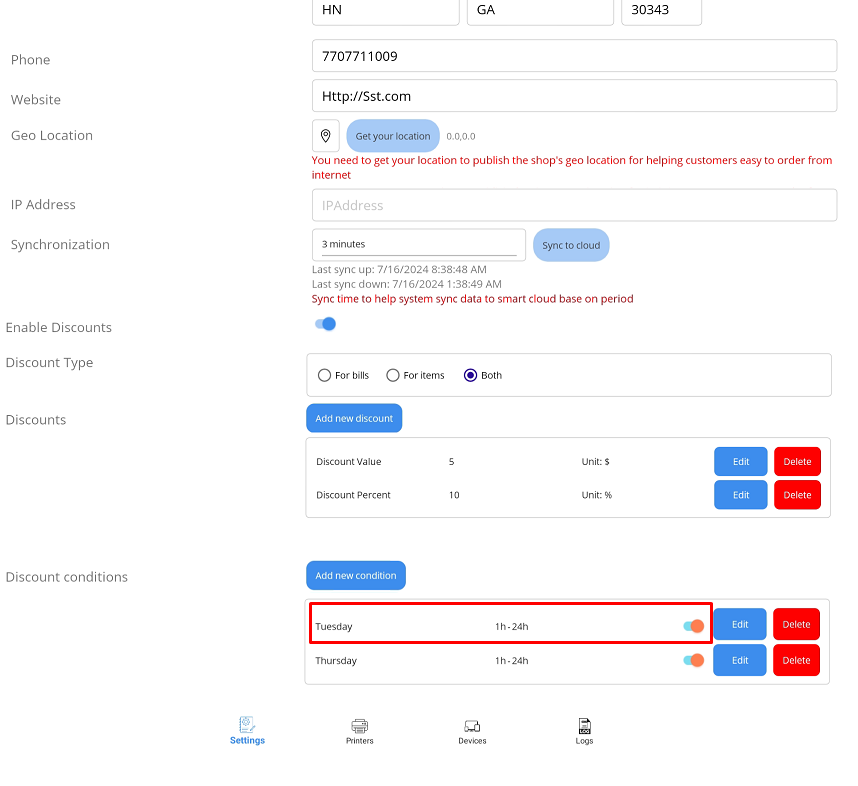Click Add new condition button
Viewport: 858px width, 786px height.
[355, 575]
